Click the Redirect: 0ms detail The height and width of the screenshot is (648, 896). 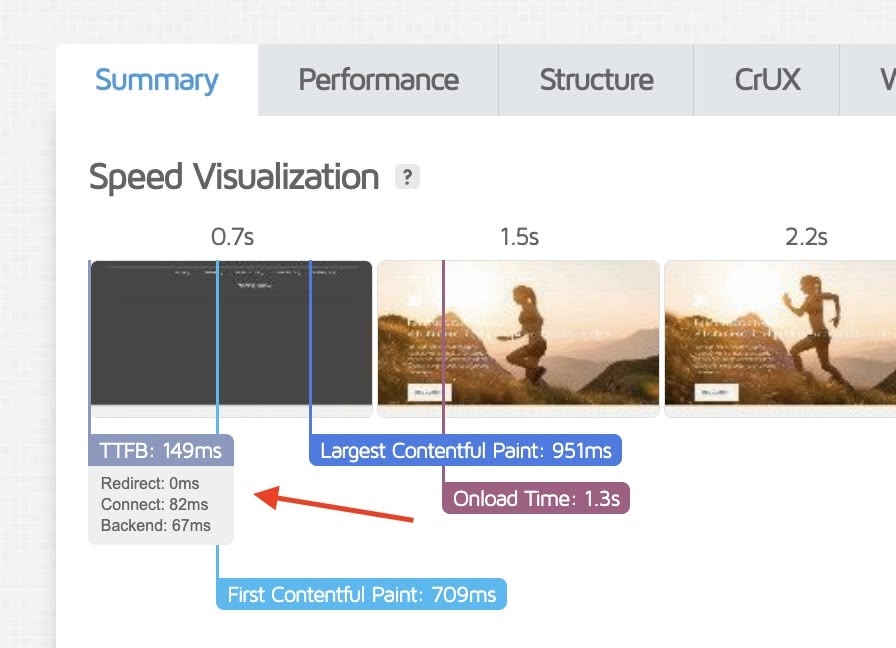[x=150, y=484]
